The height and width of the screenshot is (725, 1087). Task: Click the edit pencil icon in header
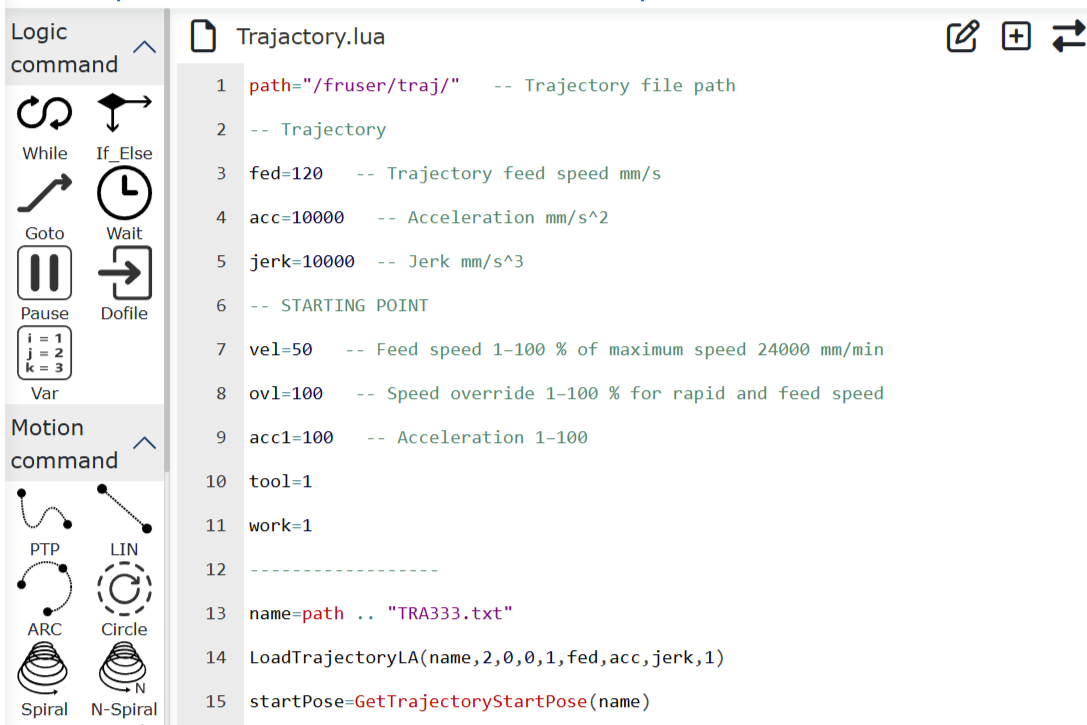point(962,37)
